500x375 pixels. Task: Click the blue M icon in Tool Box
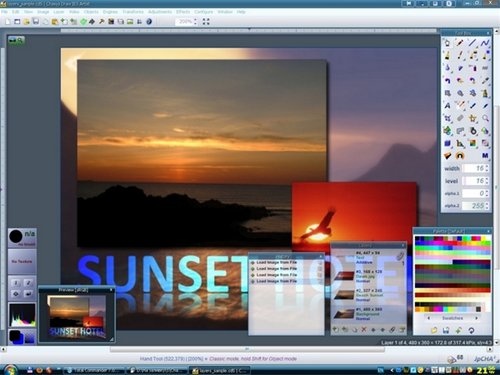[485, 156]
